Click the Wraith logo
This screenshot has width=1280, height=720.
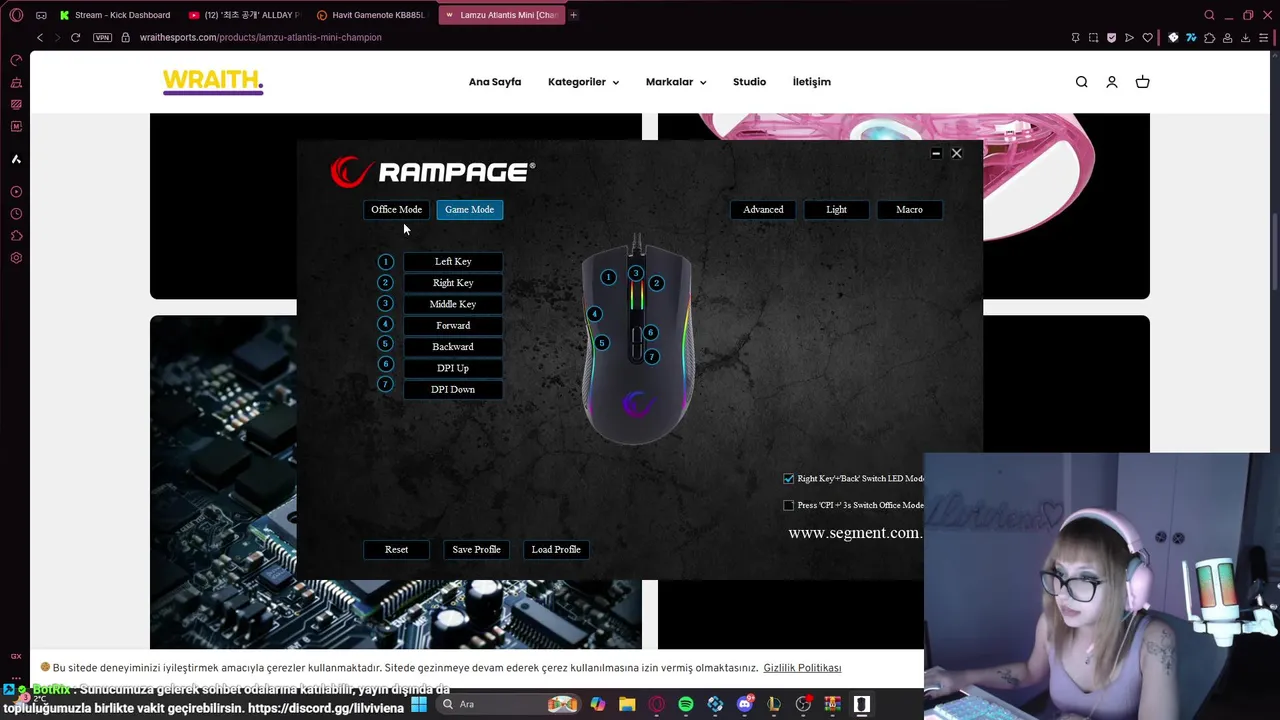[213, 81]
